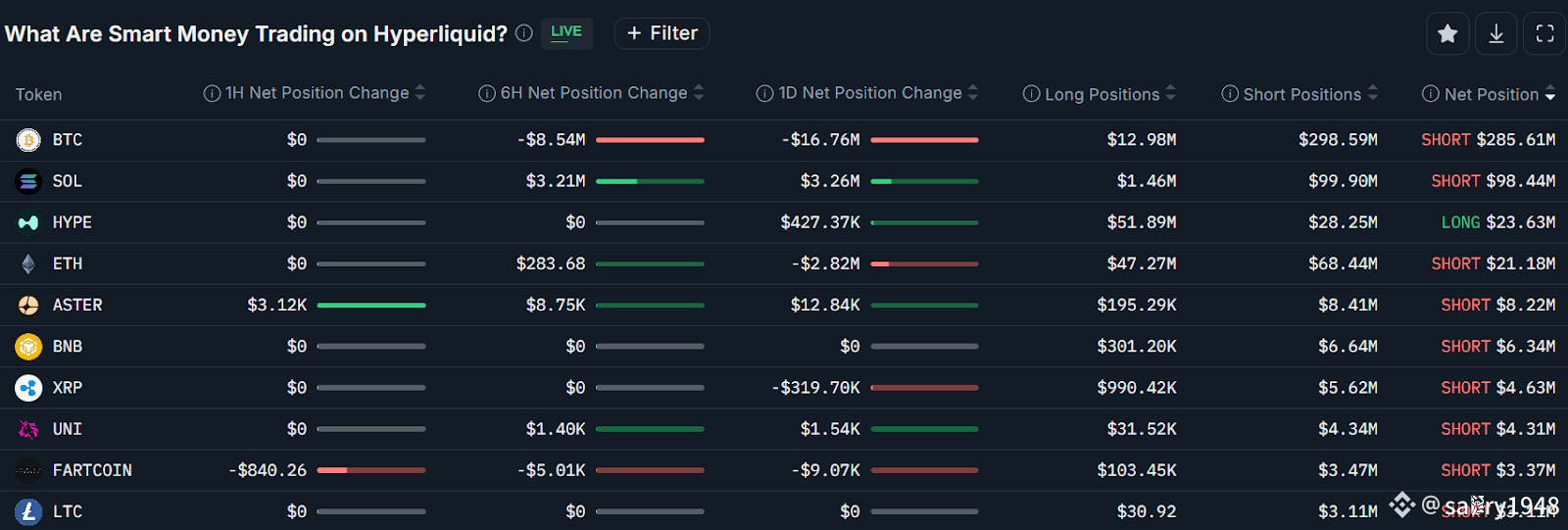Toggle the LIVE indicator

[566, 32]
